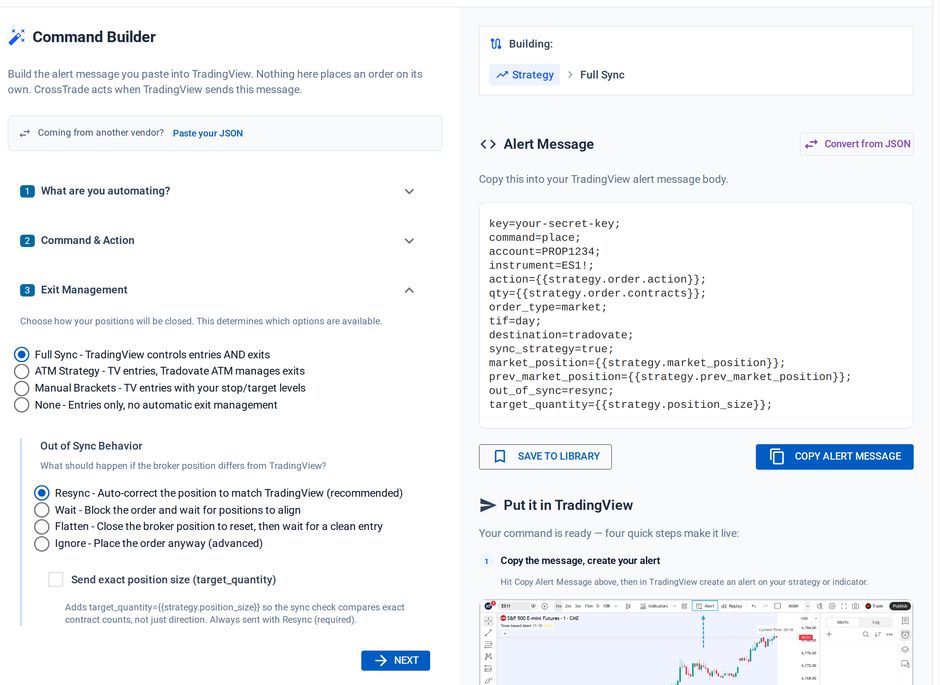The image size is (940, 685).
Task: Click the NEXT button
Action: (x=395, y=660)
